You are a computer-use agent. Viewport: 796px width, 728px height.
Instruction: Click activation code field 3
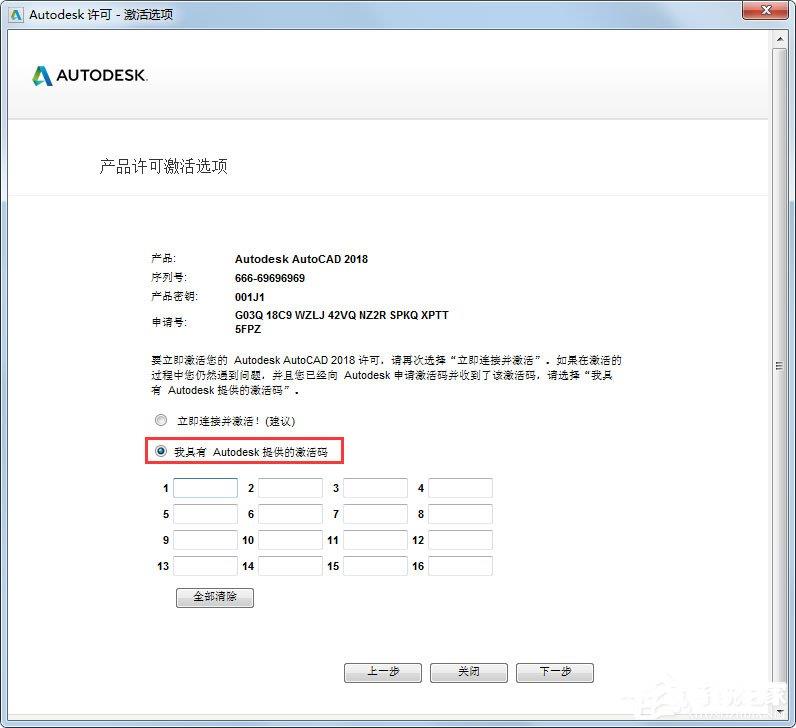[376, 488]
